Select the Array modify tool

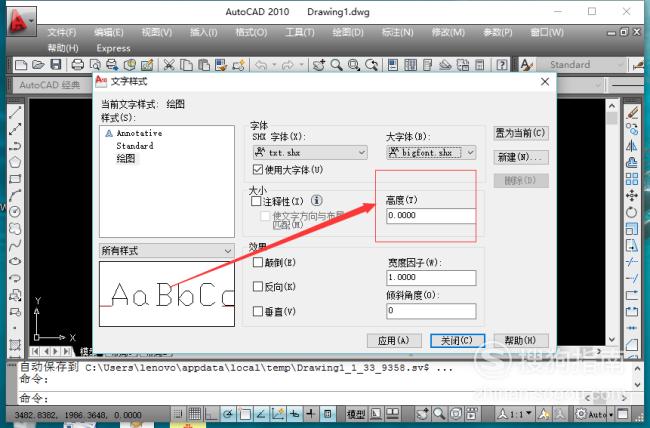click(x=632, y=179)
